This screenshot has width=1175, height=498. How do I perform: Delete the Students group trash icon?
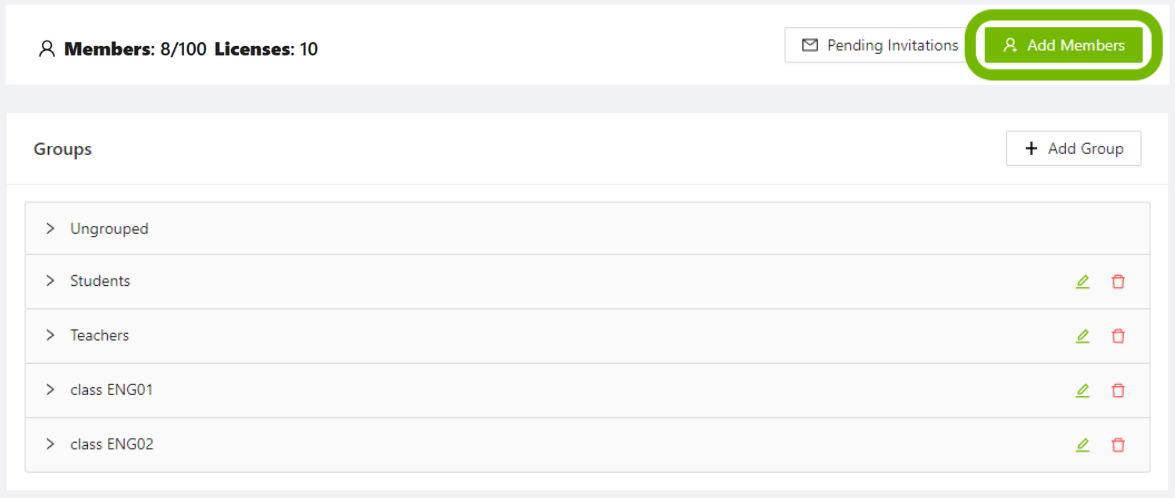[x=1118, y=282]
